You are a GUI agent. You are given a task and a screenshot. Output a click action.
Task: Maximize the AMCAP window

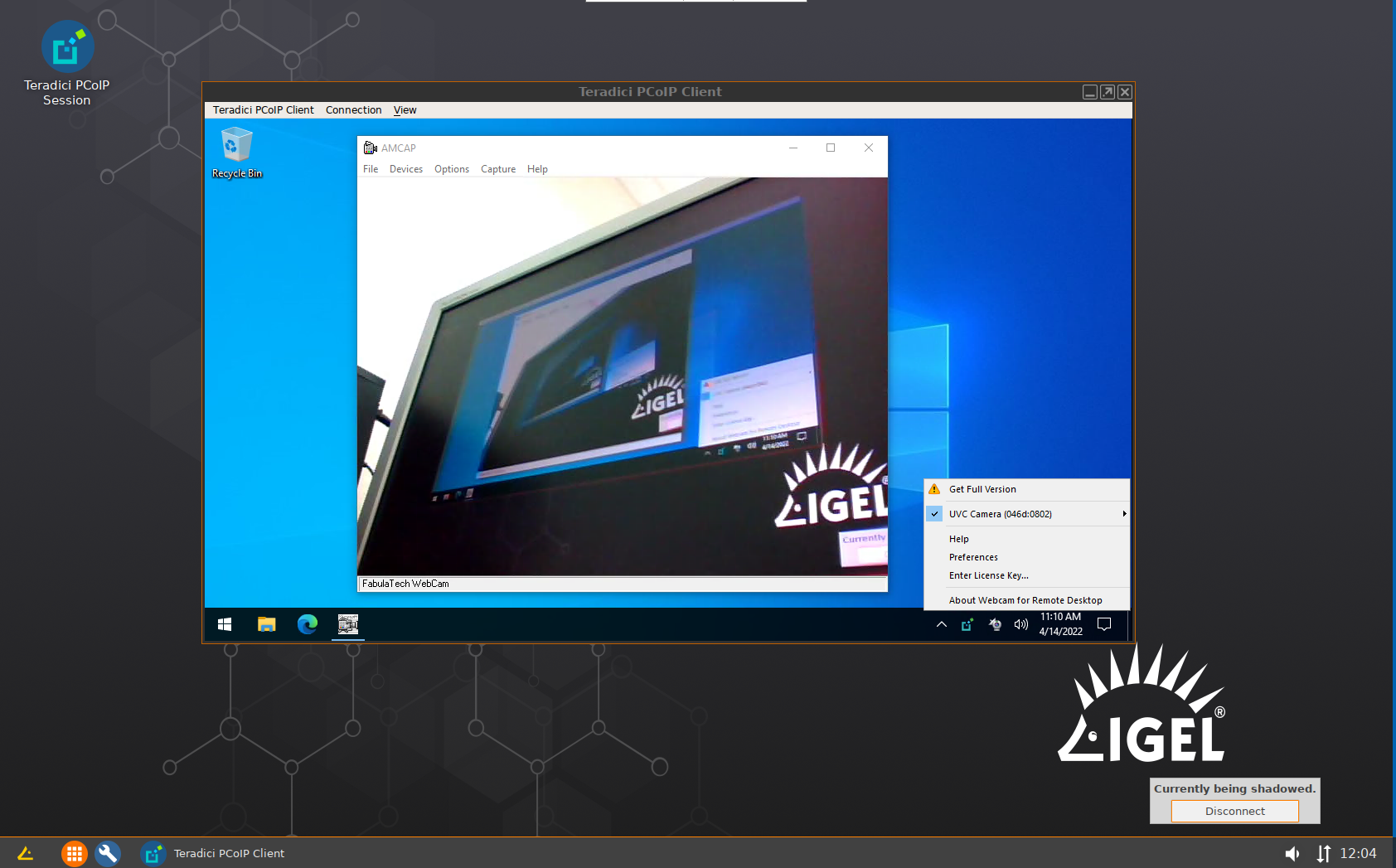[x=831, y=148]
